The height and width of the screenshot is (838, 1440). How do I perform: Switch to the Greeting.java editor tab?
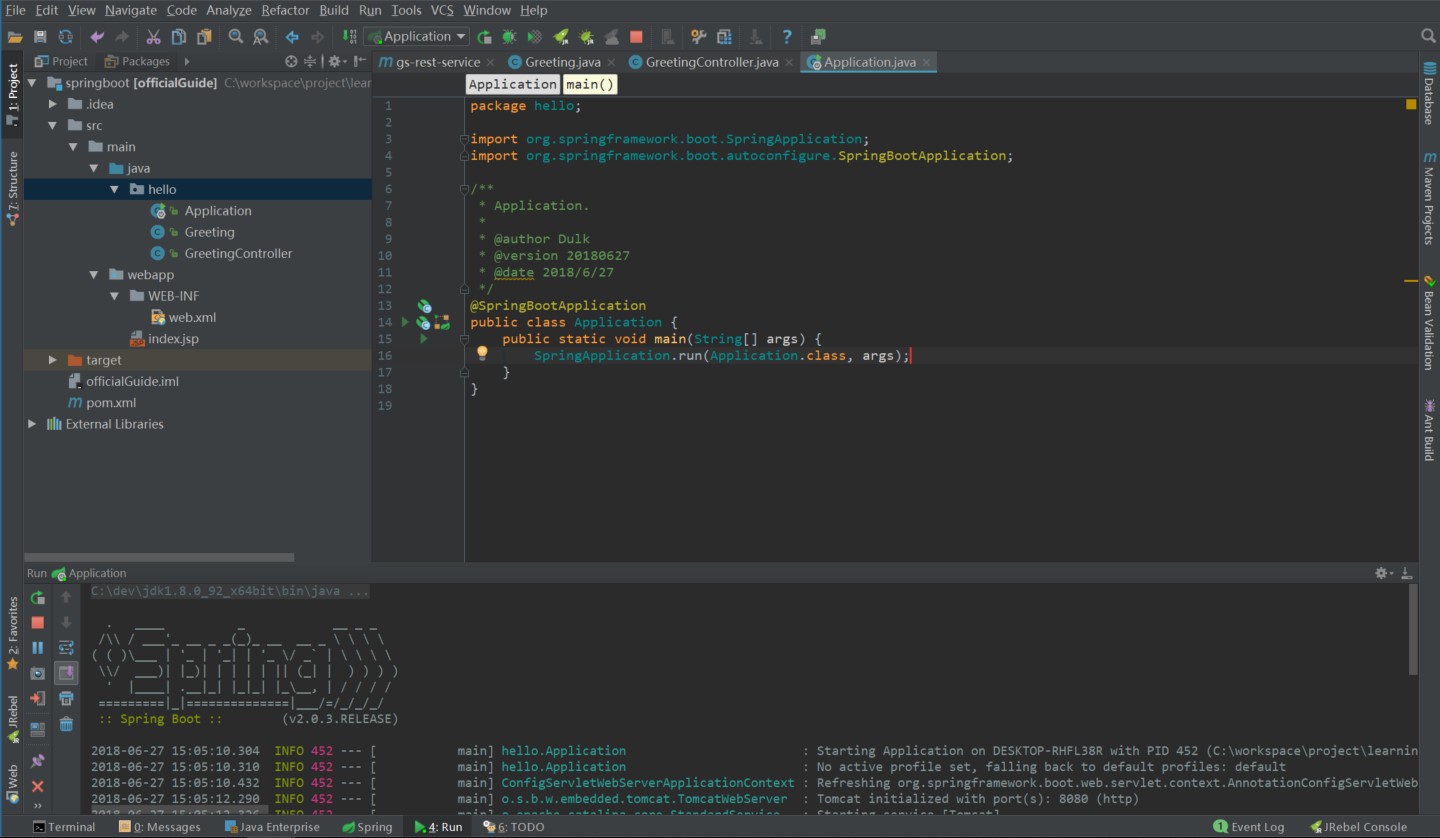tap(563, 62)
